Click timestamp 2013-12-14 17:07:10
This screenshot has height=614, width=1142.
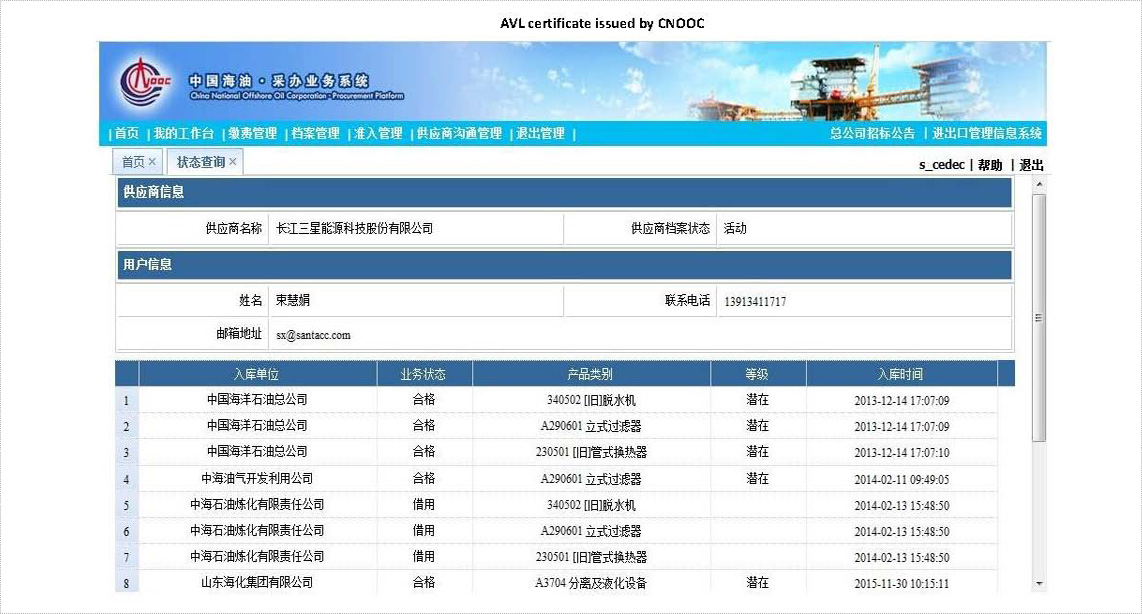(x=902, y=452)
